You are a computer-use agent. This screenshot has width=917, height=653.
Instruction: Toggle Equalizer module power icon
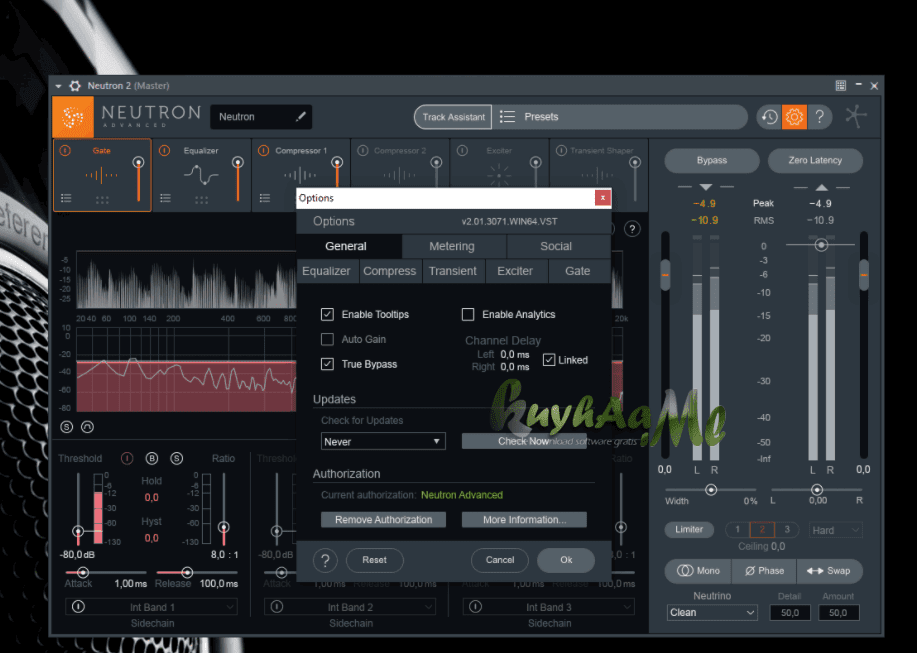tap(164, 150)
